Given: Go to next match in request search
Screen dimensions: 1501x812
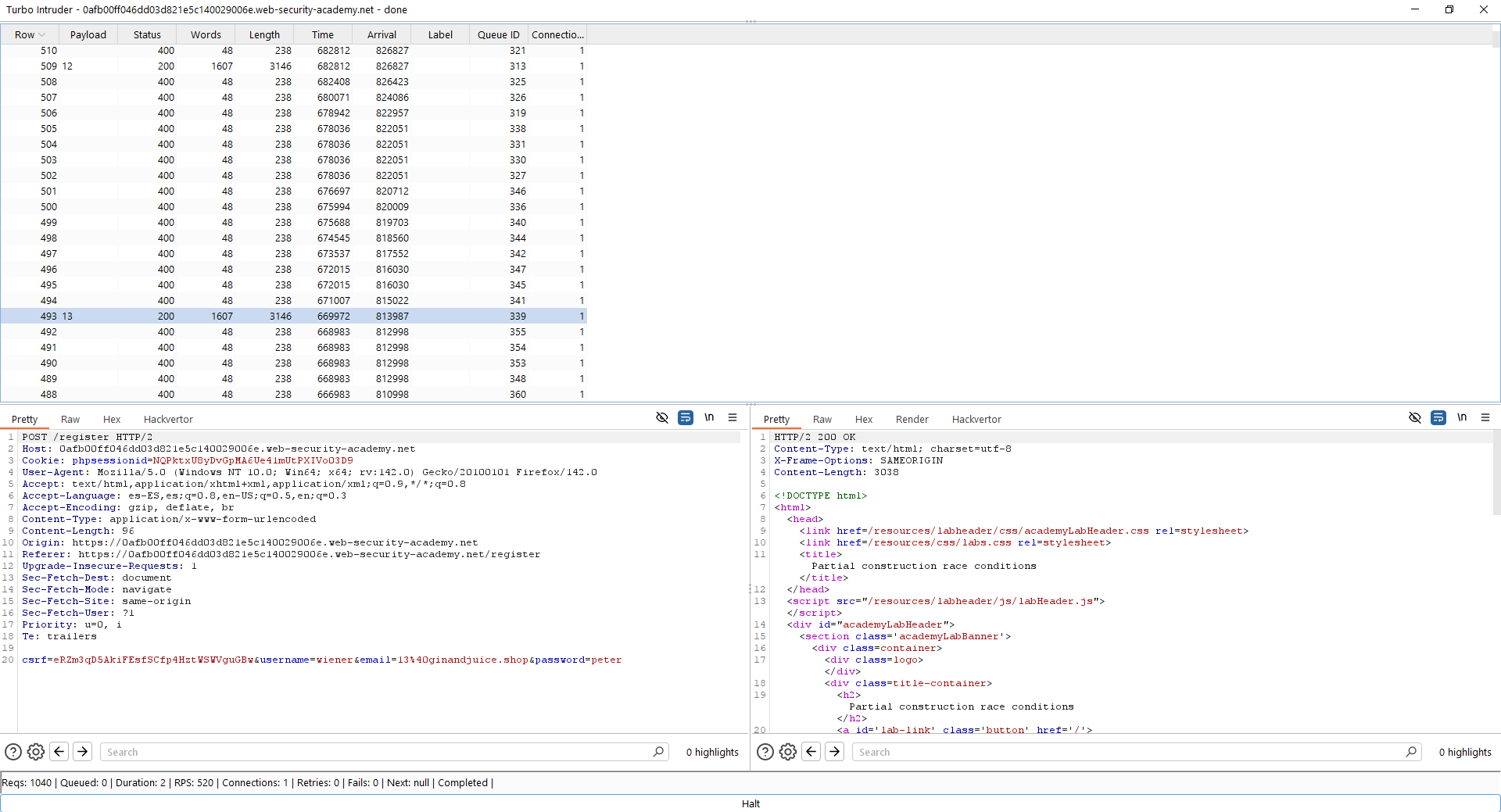Looking at the screenshot, I should [x=83, y=752].
